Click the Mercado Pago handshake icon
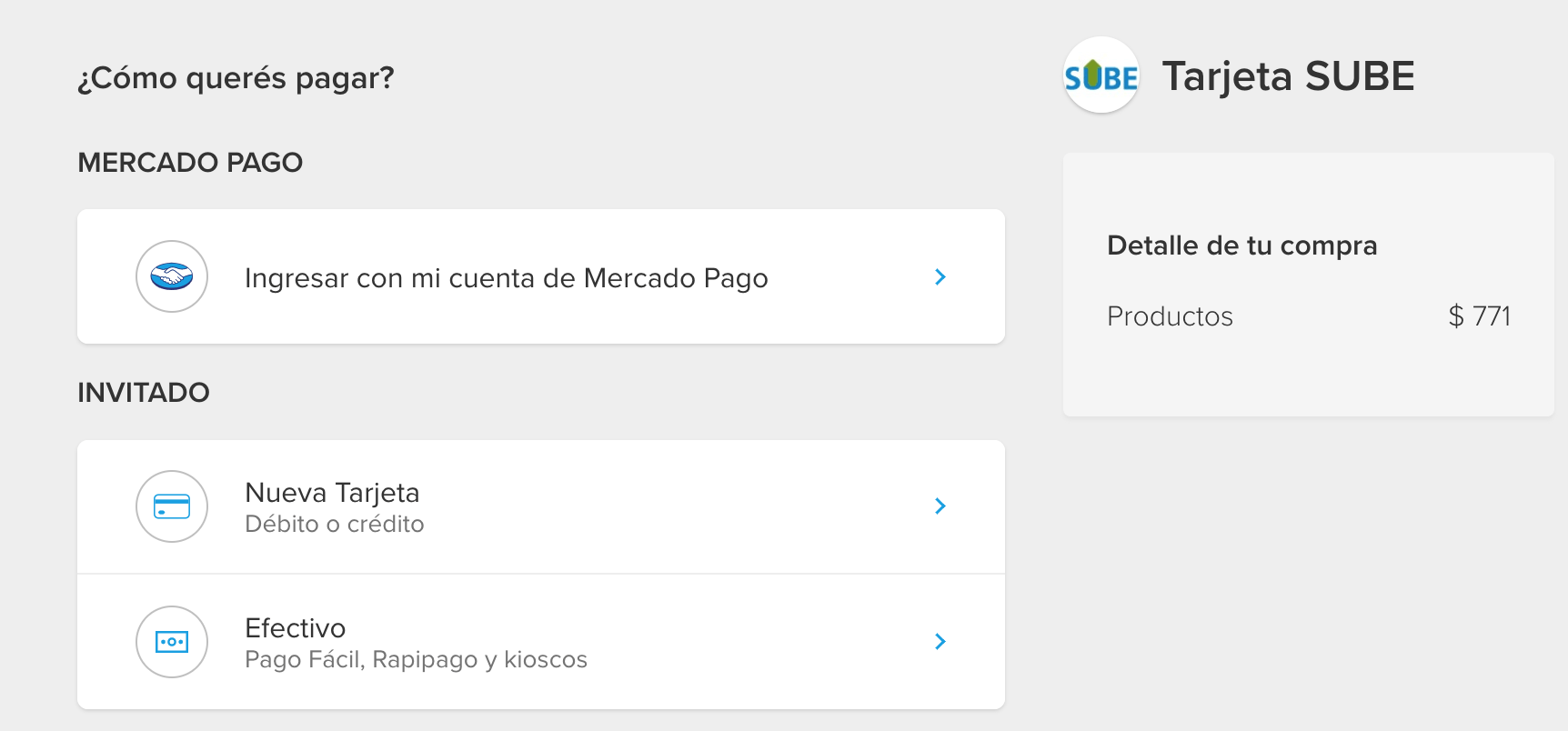The width and height of the screenshot is (1568, 731). [x=172, y=276]
